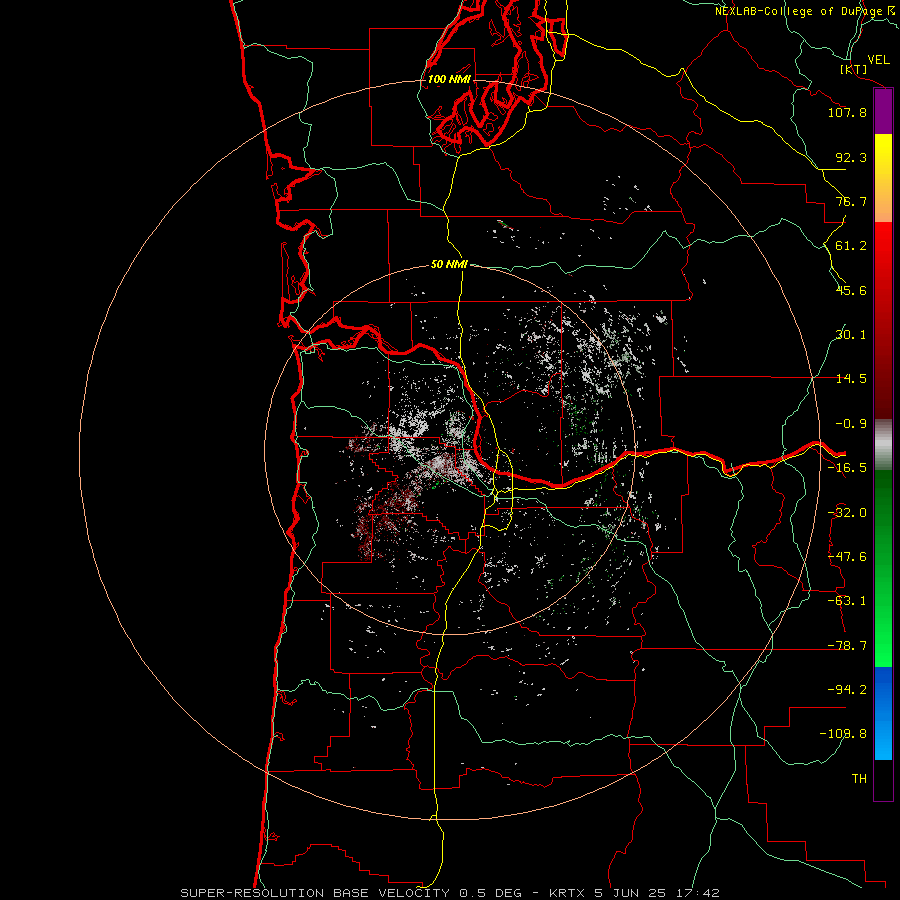Image resolution: width=900 pixels, height=900 pixels.
Task: Select the "50 NMI" range ring label
Action: click(449, 264)
